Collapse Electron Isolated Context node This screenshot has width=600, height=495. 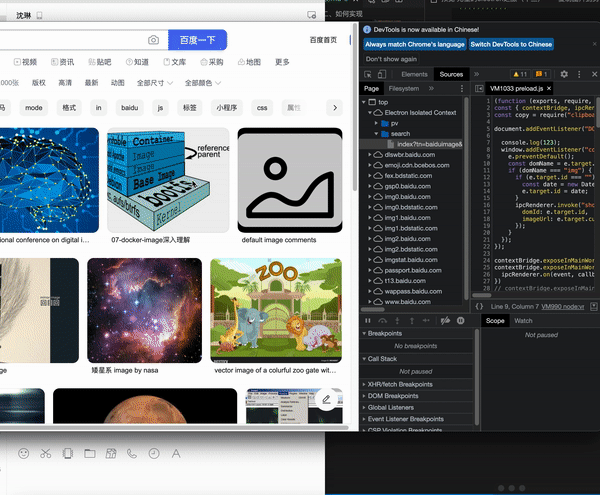pyautogui.click(x=370, y=113)
